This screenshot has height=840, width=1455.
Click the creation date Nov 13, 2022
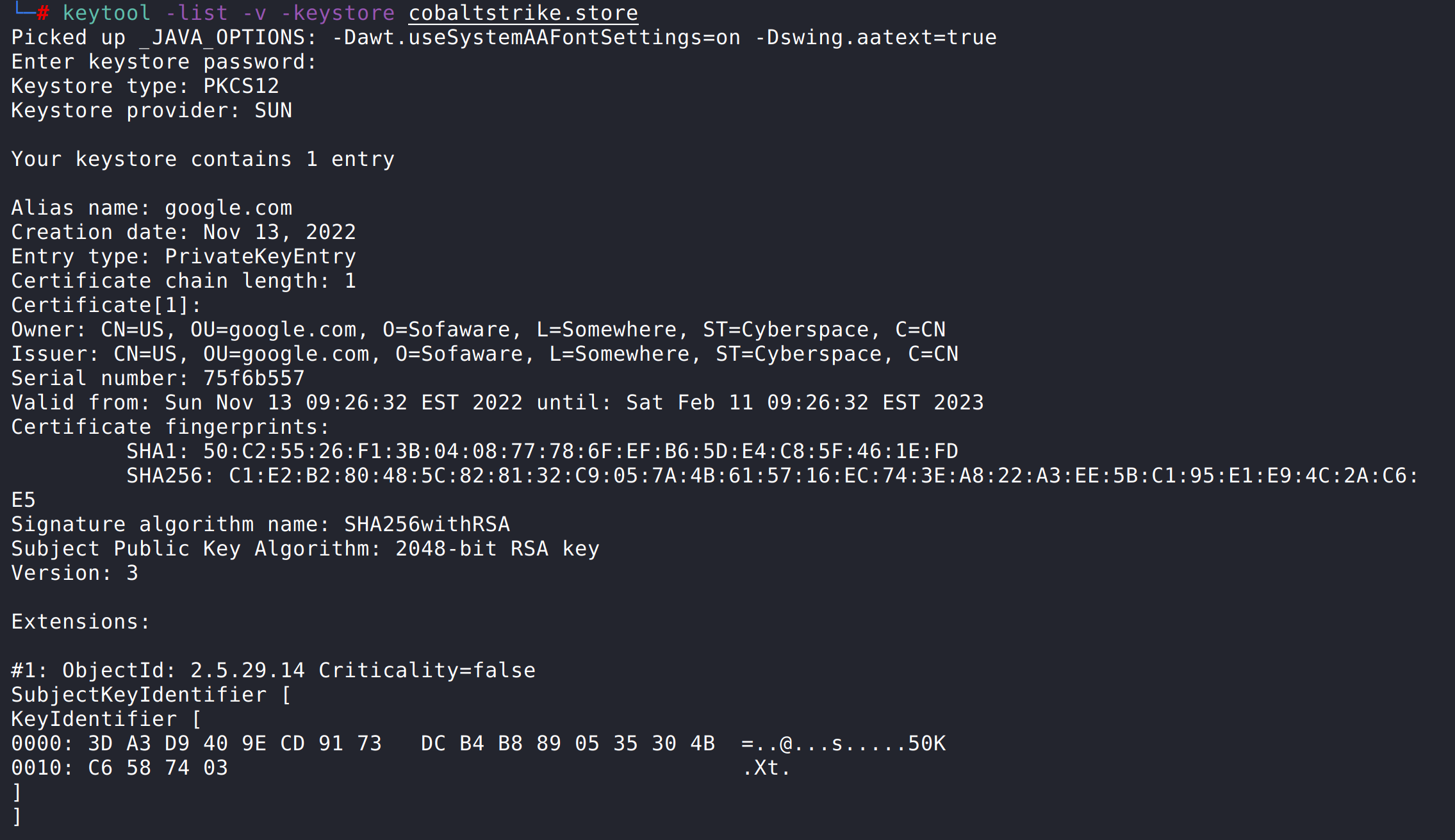click(279, 233)
